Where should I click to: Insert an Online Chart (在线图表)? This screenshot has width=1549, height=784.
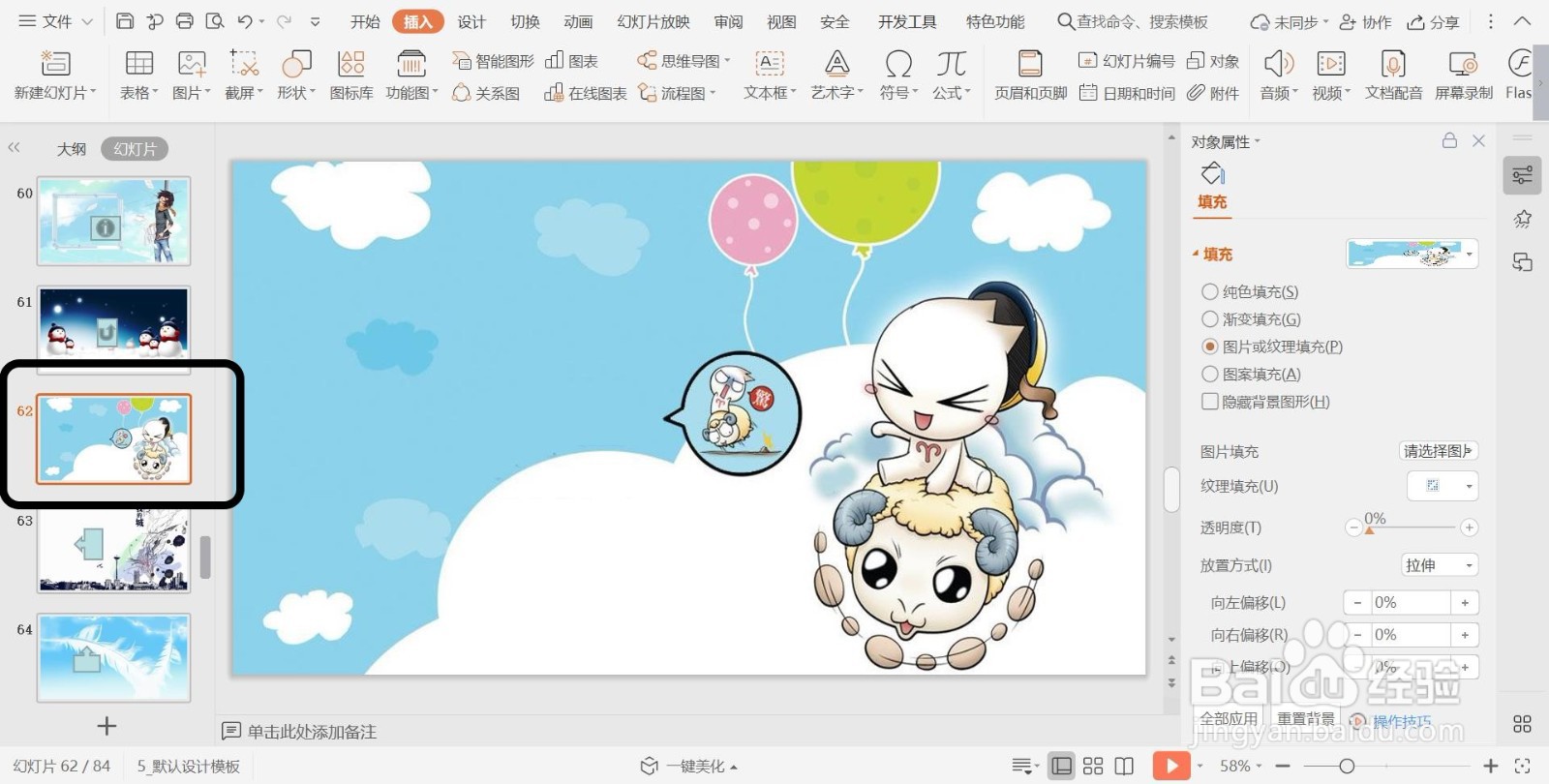point(585,93)
